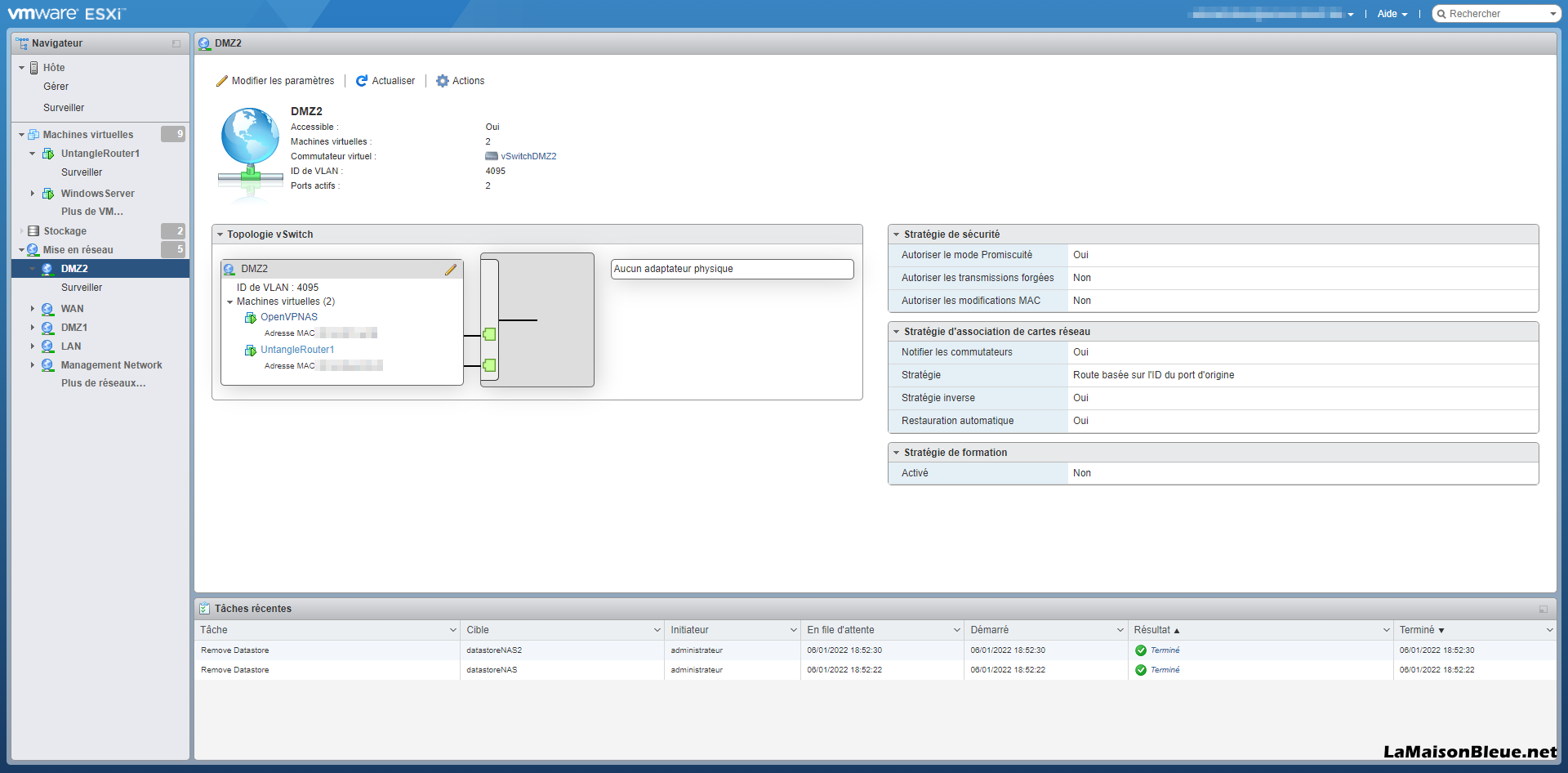Collapse the Hôte tree node
1568x773 pixels.
coord(21,68)
